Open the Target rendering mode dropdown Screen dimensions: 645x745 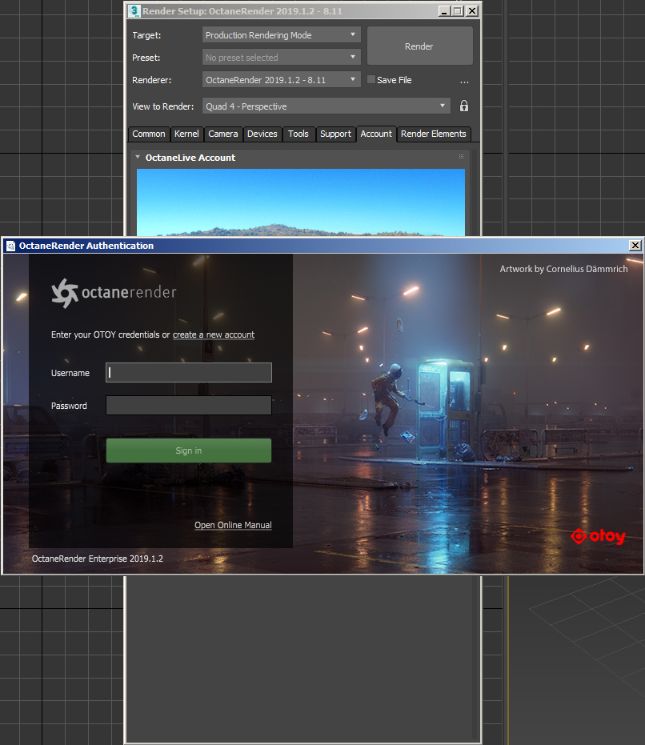pyautogui.click(x=281, y=35)
